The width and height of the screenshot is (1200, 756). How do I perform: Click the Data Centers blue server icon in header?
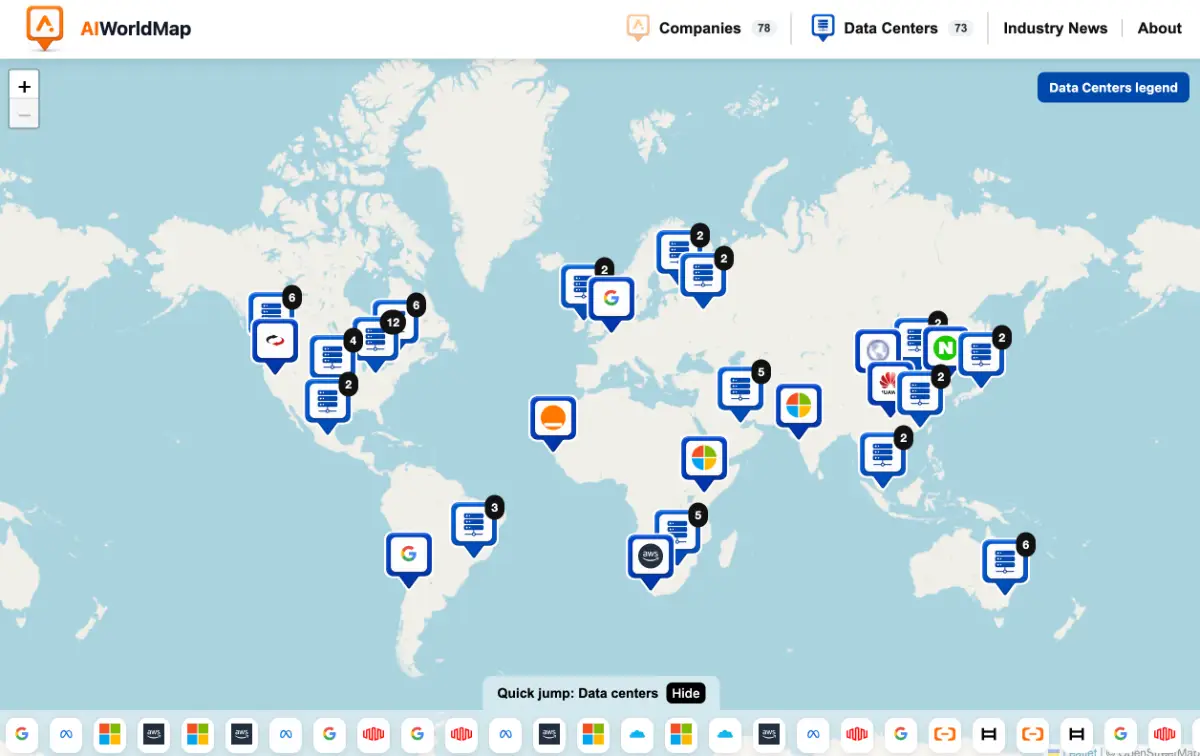click(x=823, y=27)
